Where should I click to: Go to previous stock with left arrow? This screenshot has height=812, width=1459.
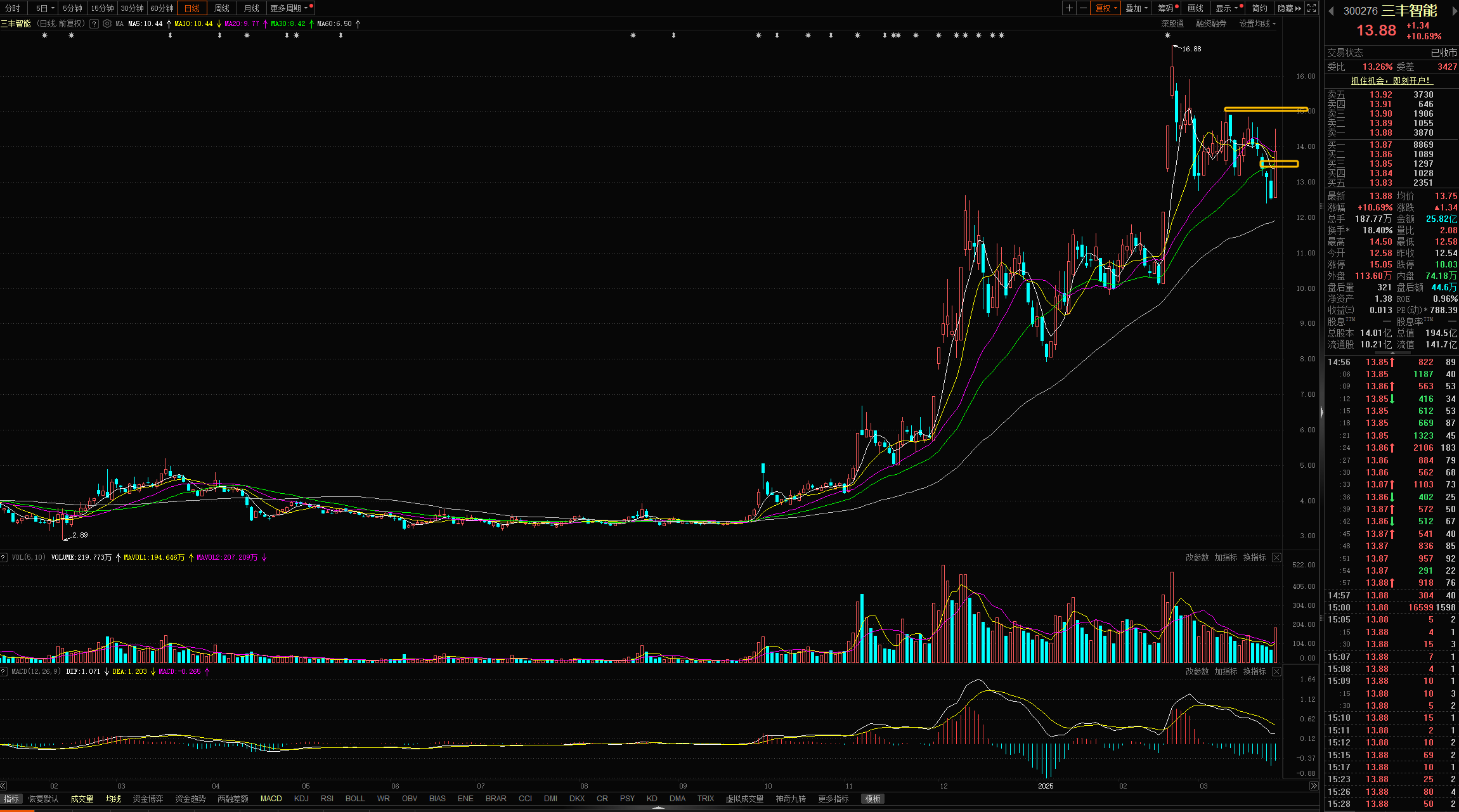pyautogui.click(x=1331, y=11)
